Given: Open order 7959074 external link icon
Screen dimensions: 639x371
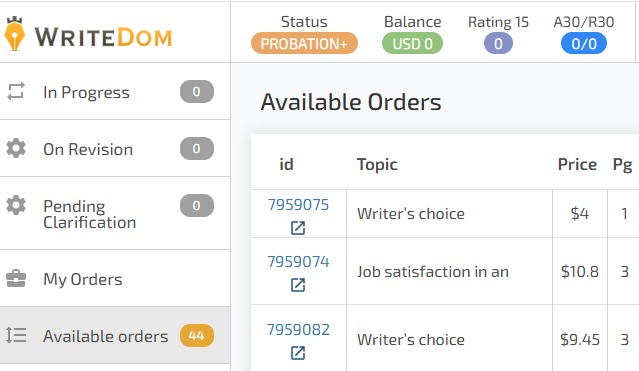Looking at the screenshot, I should (298, 285).
